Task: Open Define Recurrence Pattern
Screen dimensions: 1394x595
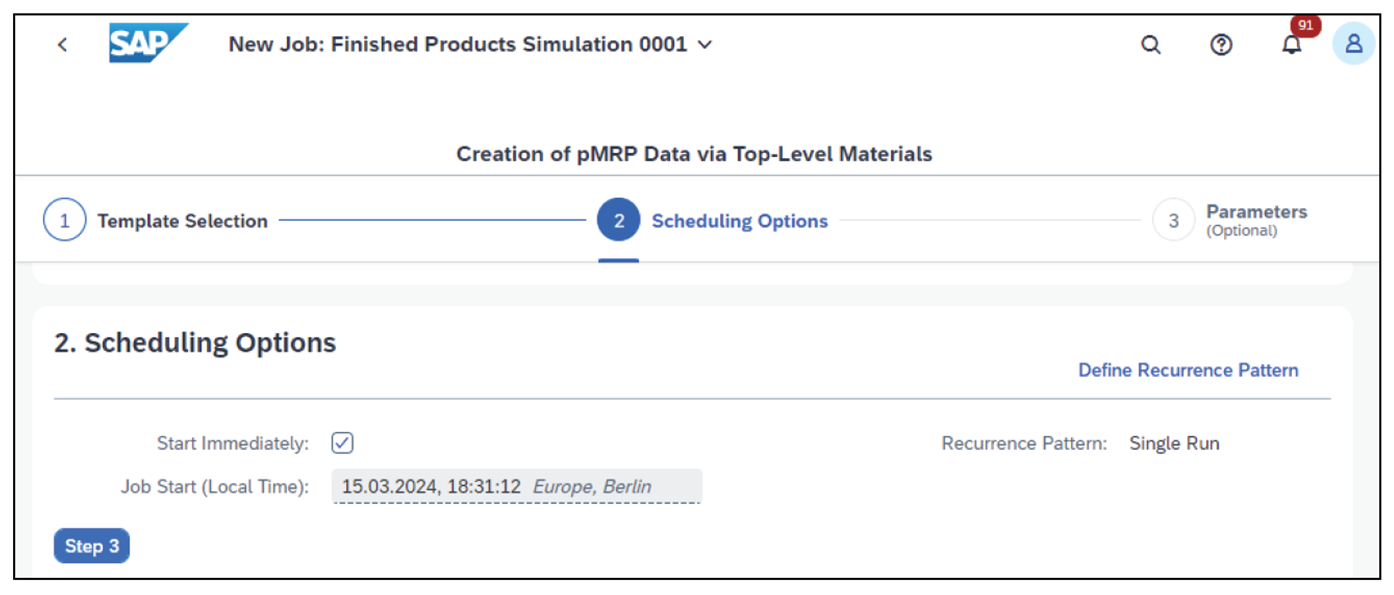Action: coord(1188,370)
